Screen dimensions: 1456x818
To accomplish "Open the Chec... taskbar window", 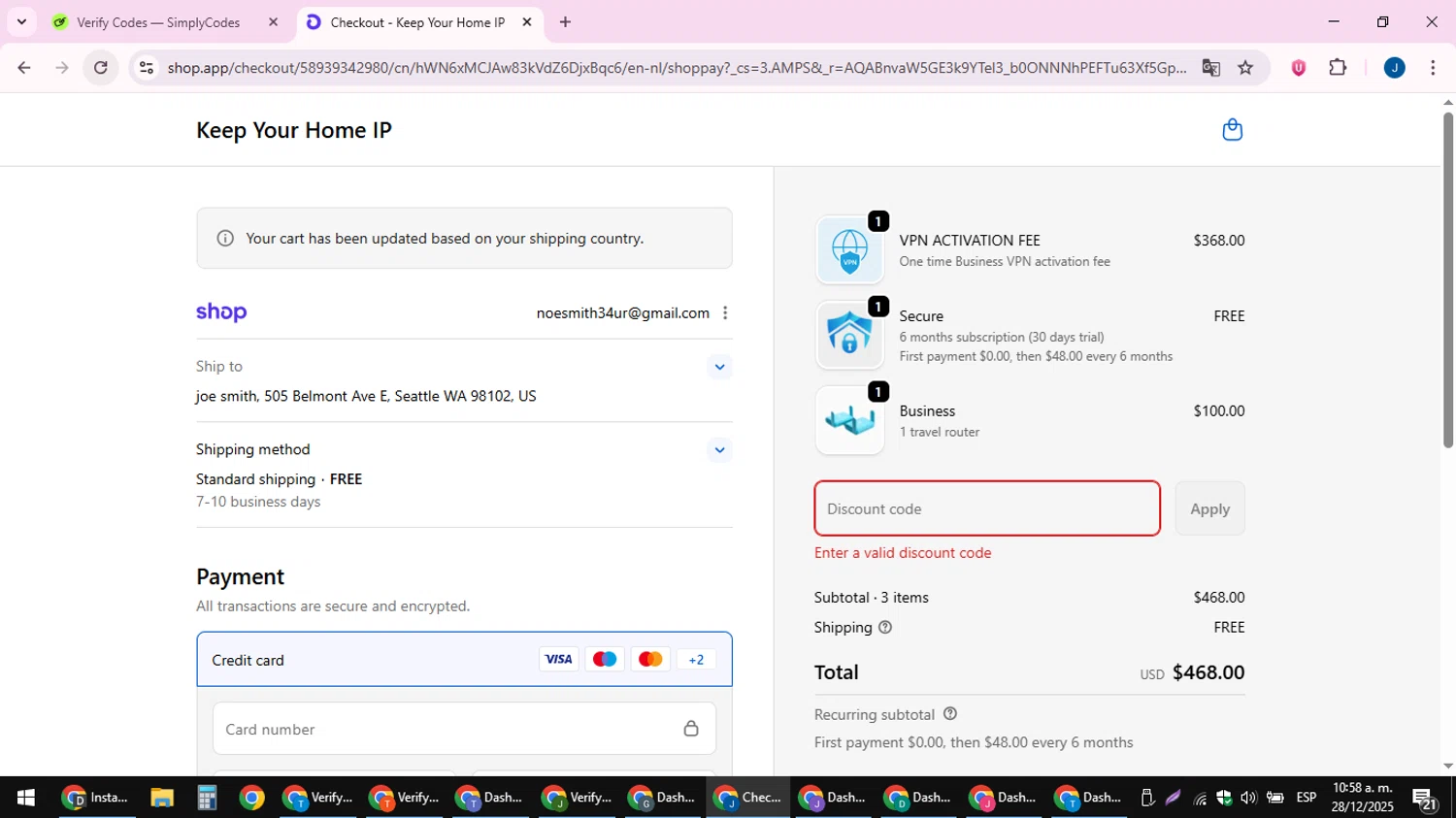I will pyautogui.click(x=747, y=798).
